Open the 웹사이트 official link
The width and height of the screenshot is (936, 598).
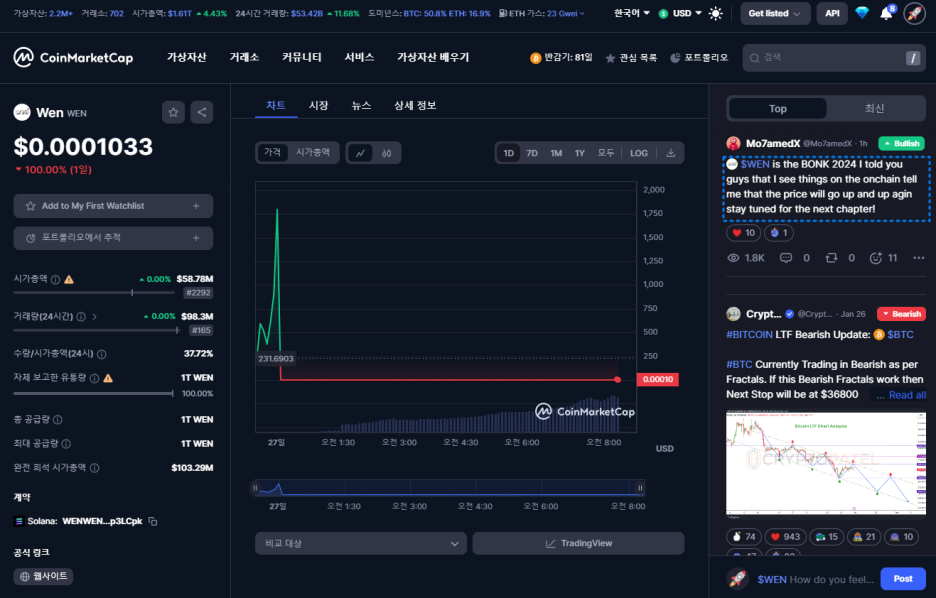coord(44,577)
